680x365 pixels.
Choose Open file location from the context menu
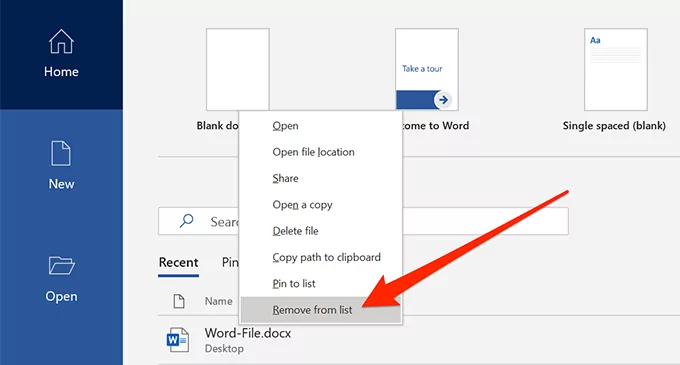[320, 152]
